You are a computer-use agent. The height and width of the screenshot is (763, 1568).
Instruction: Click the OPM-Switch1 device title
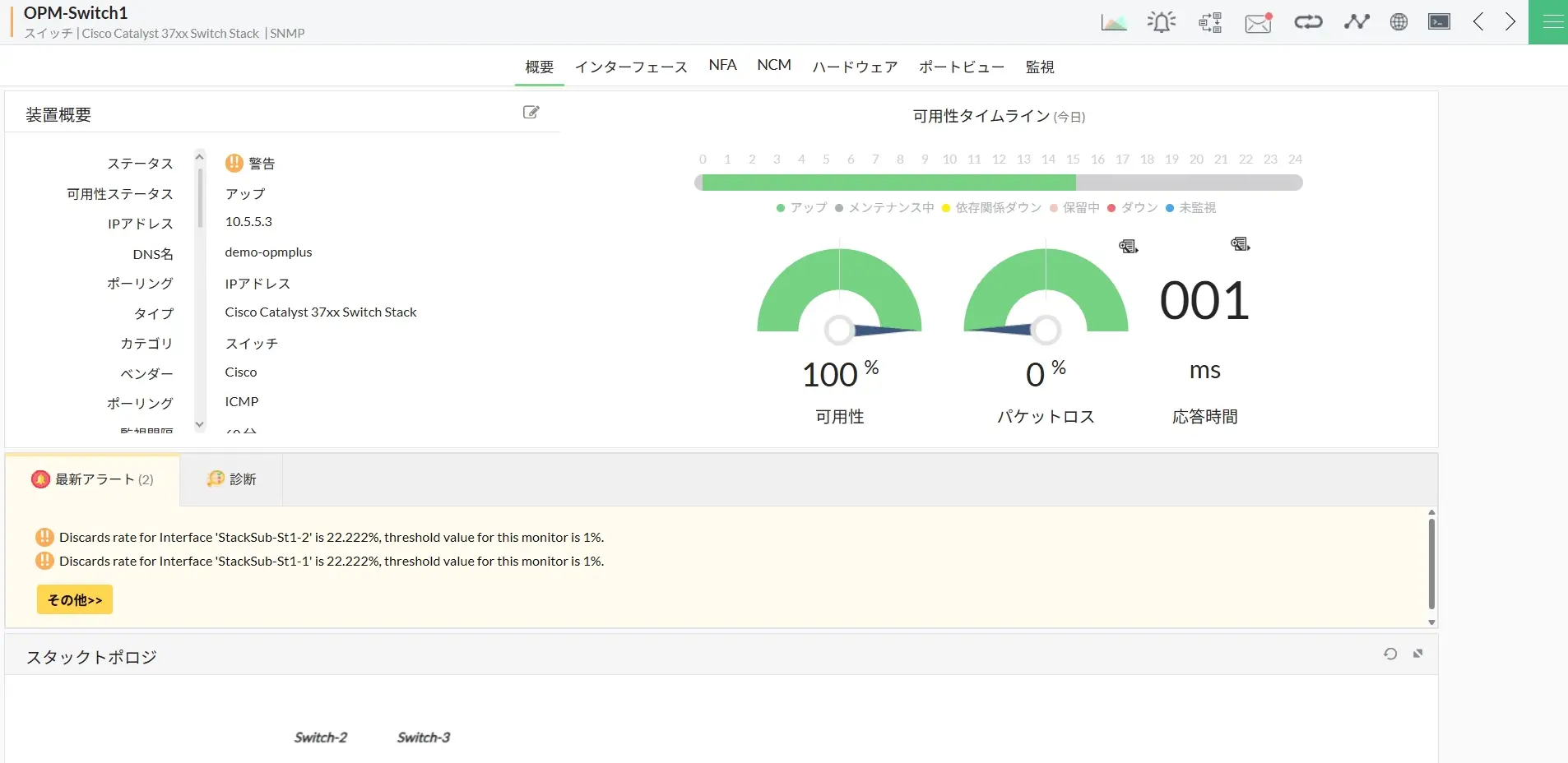pos(76,13)
